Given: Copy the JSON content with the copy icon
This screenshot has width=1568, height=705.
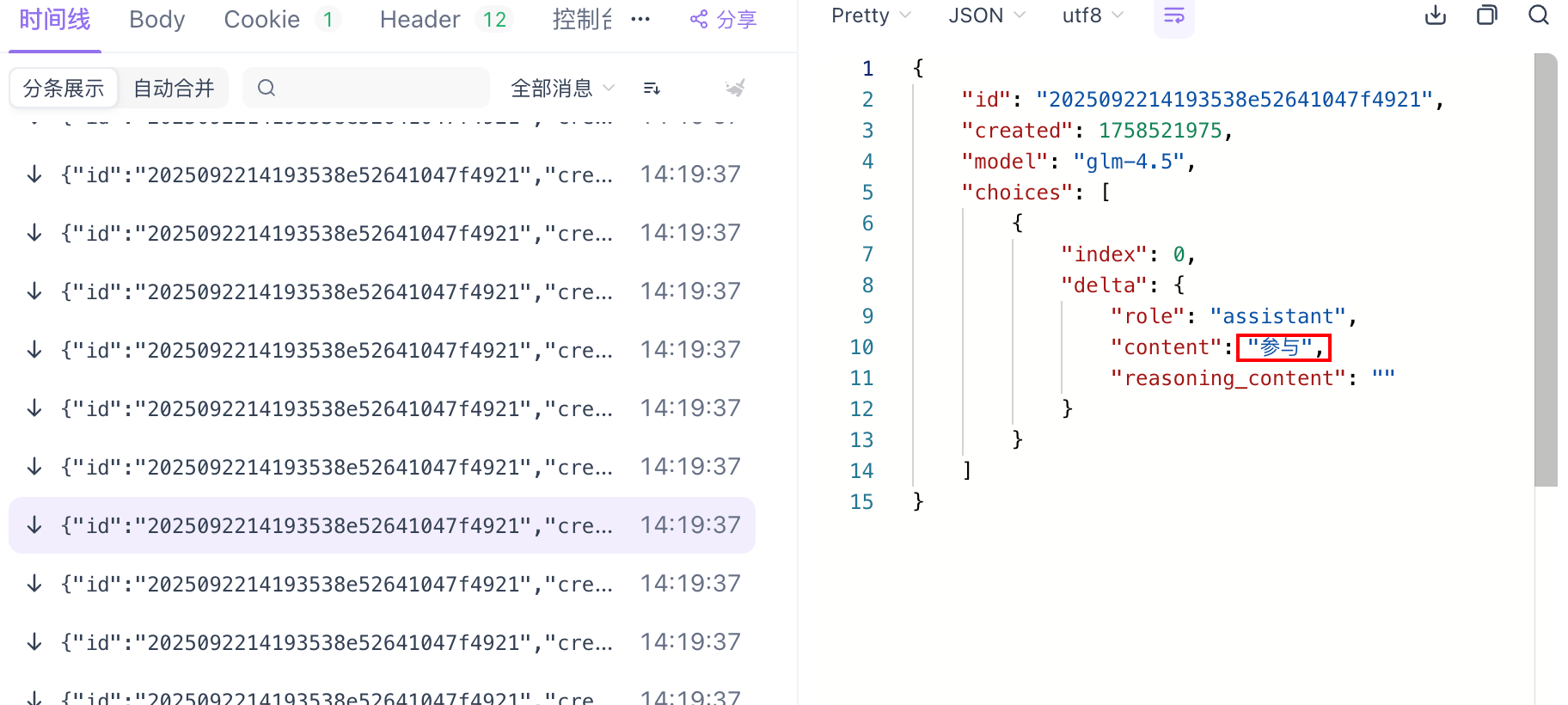Looking at the screenshot, I should 1486,15.
